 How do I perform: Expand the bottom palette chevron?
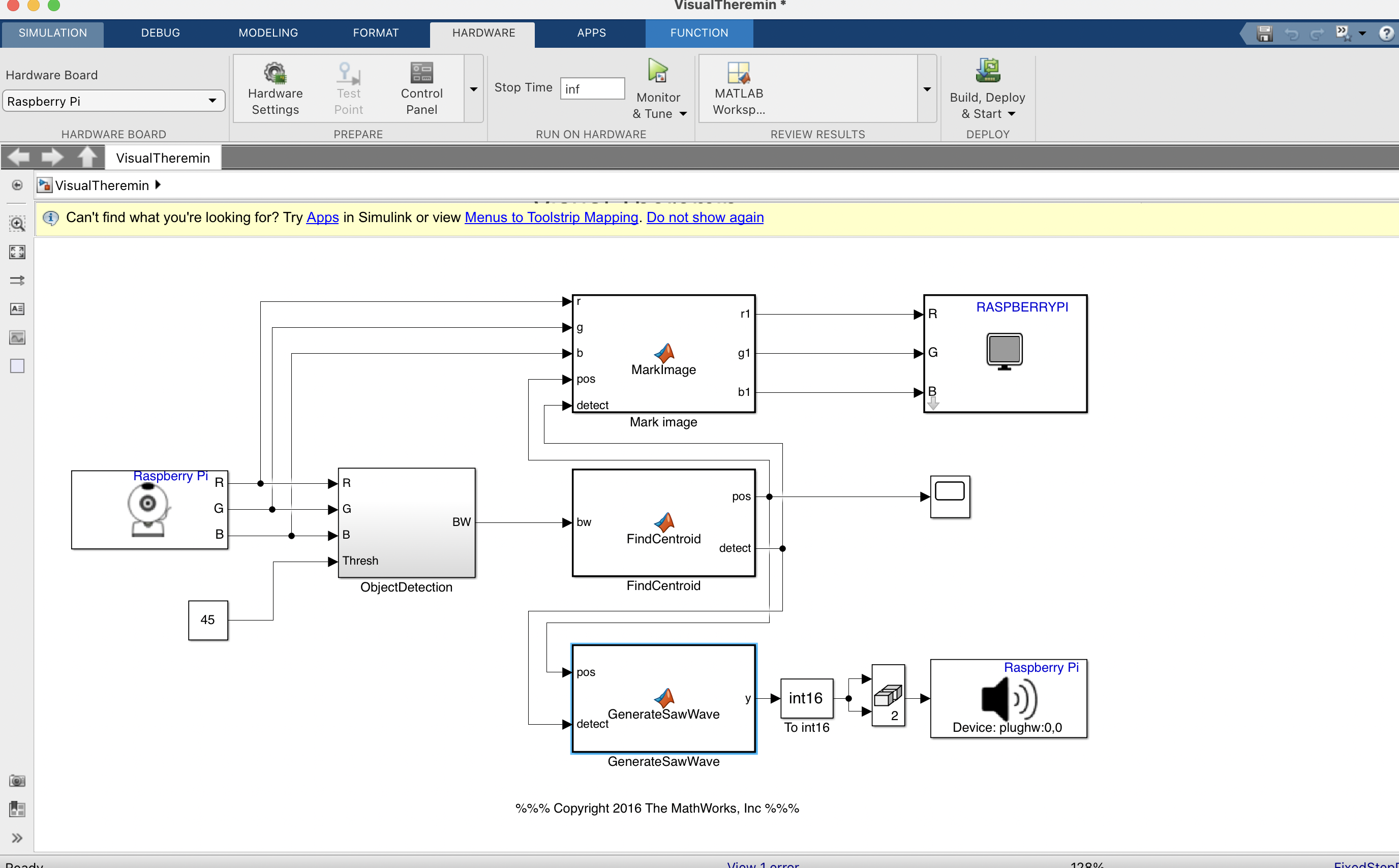click(x=17, y=838)
